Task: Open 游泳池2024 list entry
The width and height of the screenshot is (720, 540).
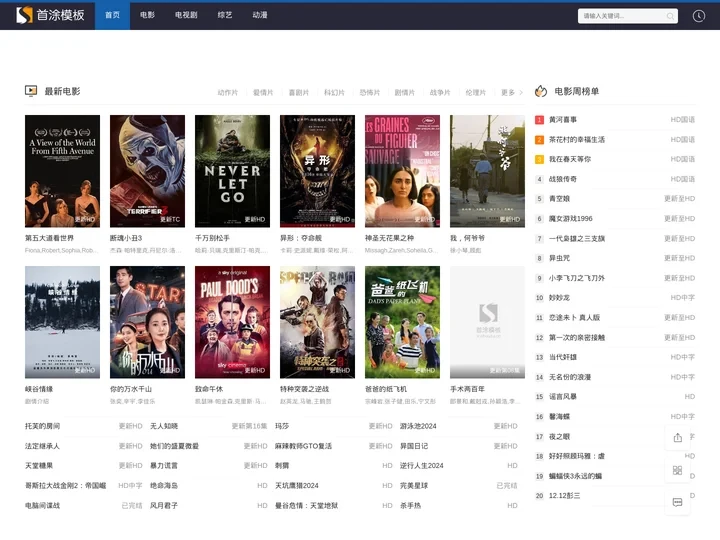Action: [418, 426]
